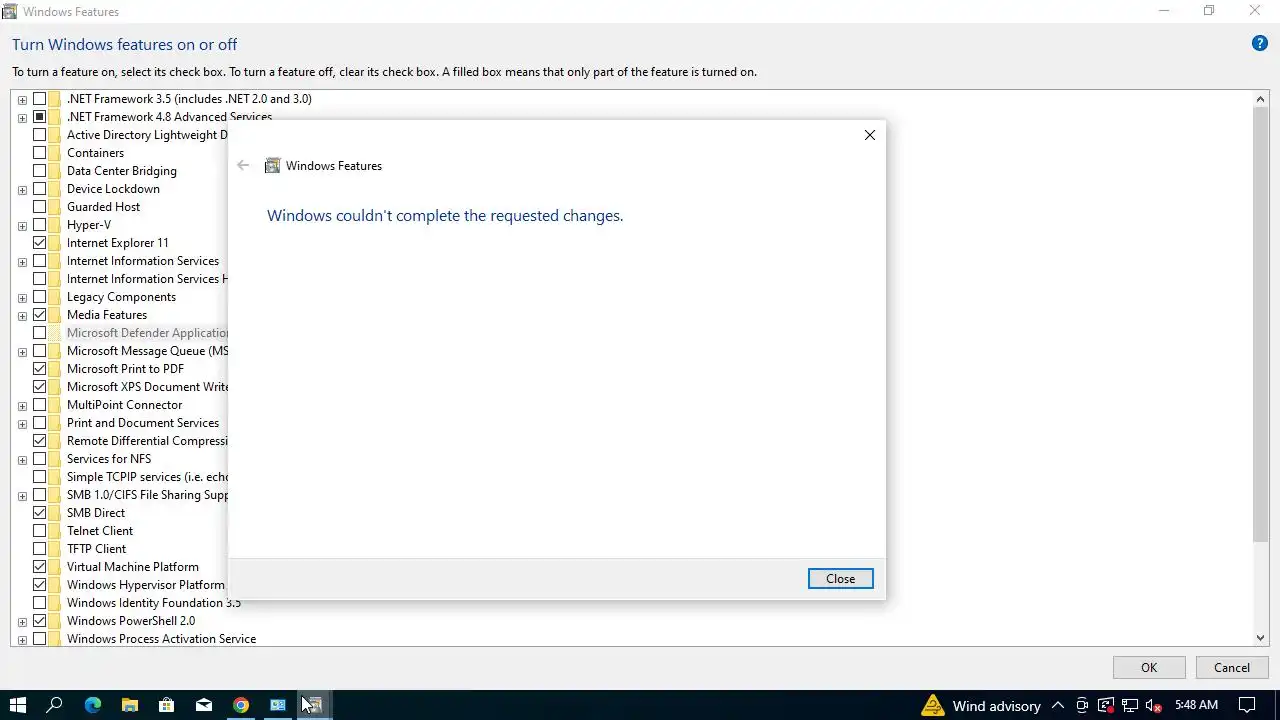
Task: Enable Telnet Client checkbox
Action: [x=40, y=531]
